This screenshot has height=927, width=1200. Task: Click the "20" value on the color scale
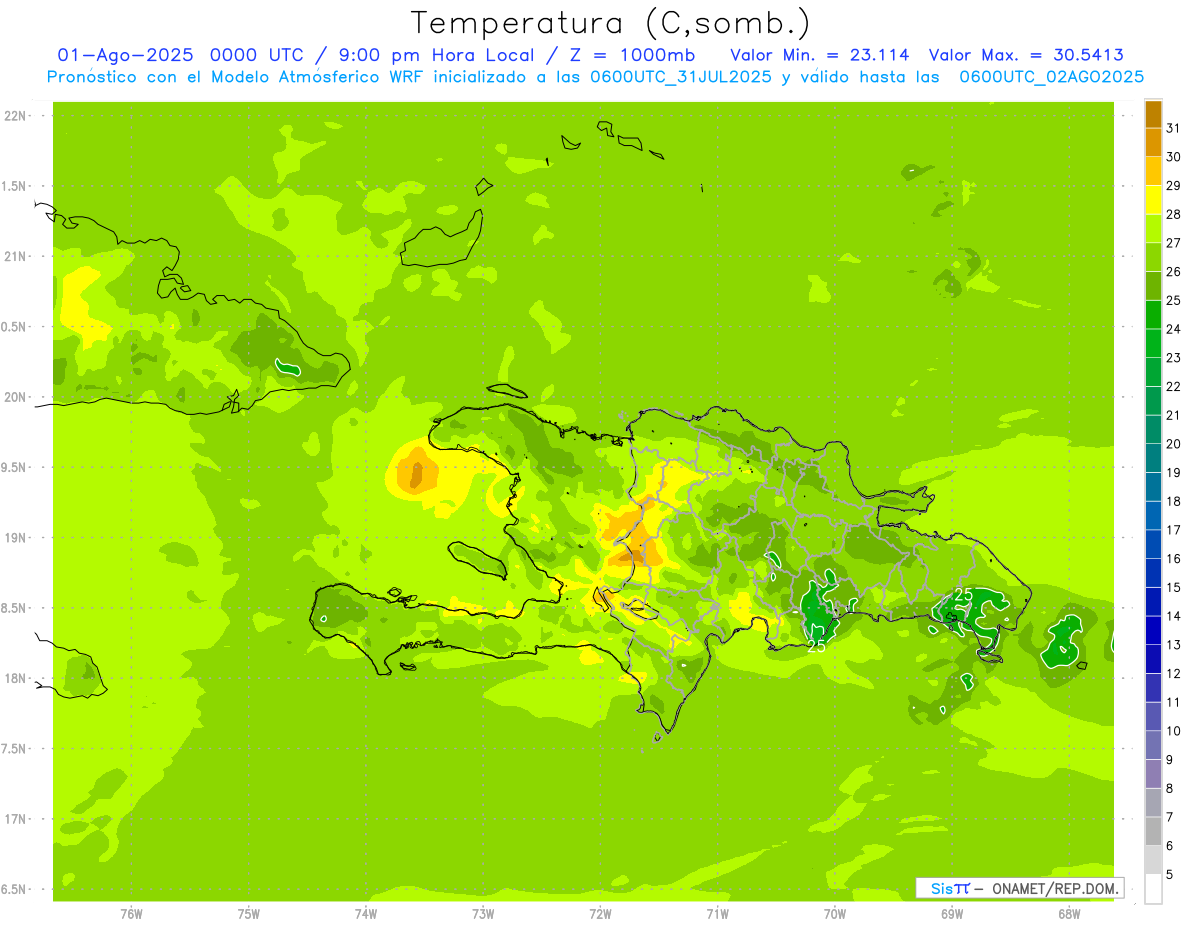pyautogui.click(x=1174, y=444)
